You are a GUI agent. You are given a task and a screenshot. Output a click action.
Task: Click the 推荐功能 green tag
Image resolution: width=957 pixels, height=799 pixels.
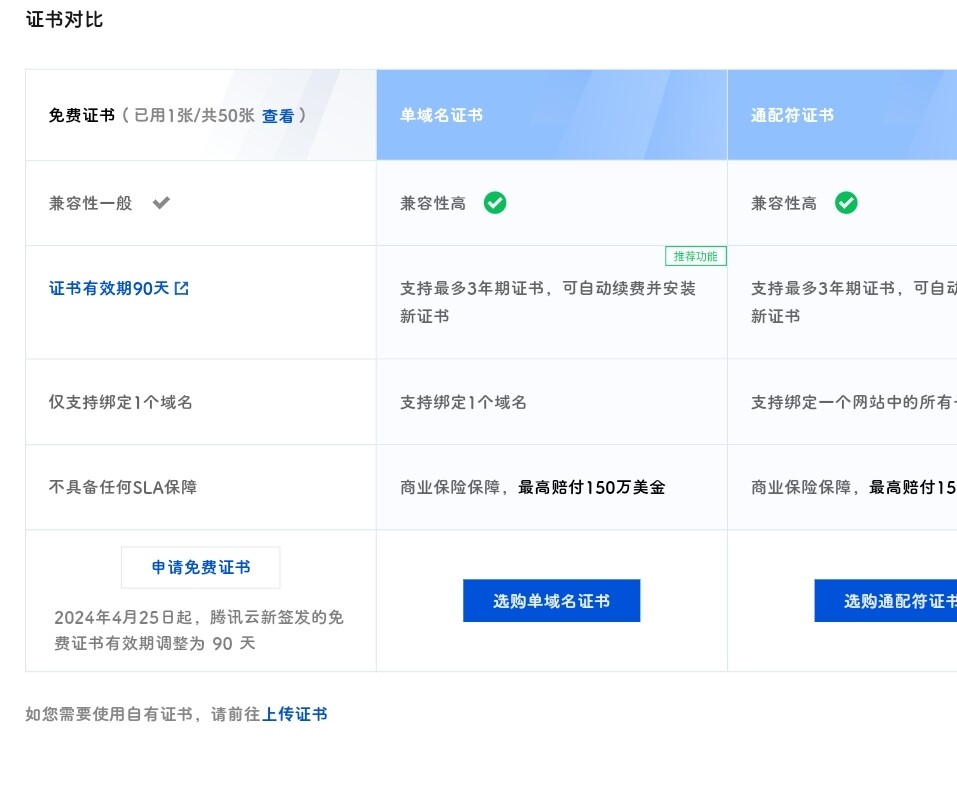pyautogui.click(x=696, y=256)
